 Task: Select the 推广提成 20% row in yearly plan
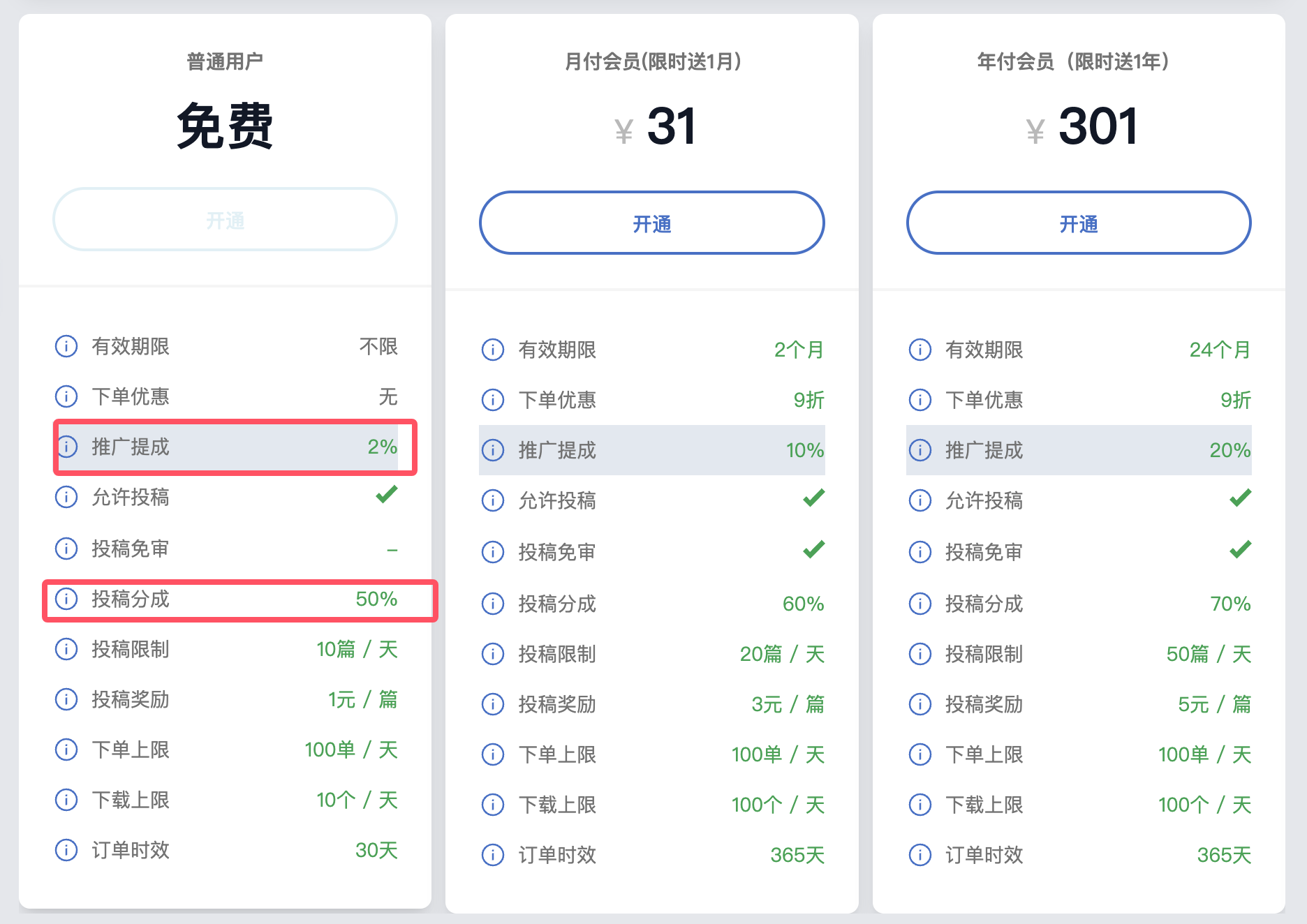click(1078, 450)
